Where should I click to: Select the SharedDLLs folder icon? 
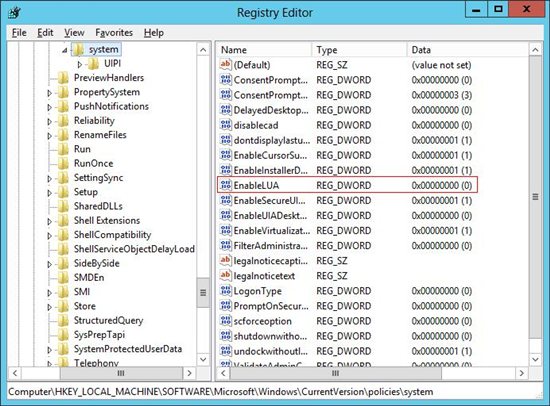63,206
